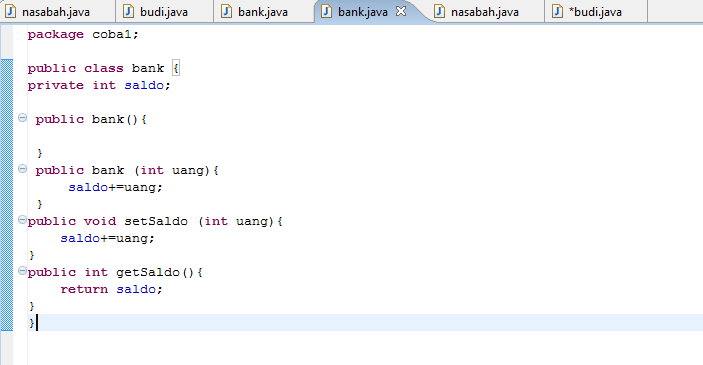Collapse the public bank() constructor fold marker
The height and width of the screenshot is (365, 703).
click(22, 117)
